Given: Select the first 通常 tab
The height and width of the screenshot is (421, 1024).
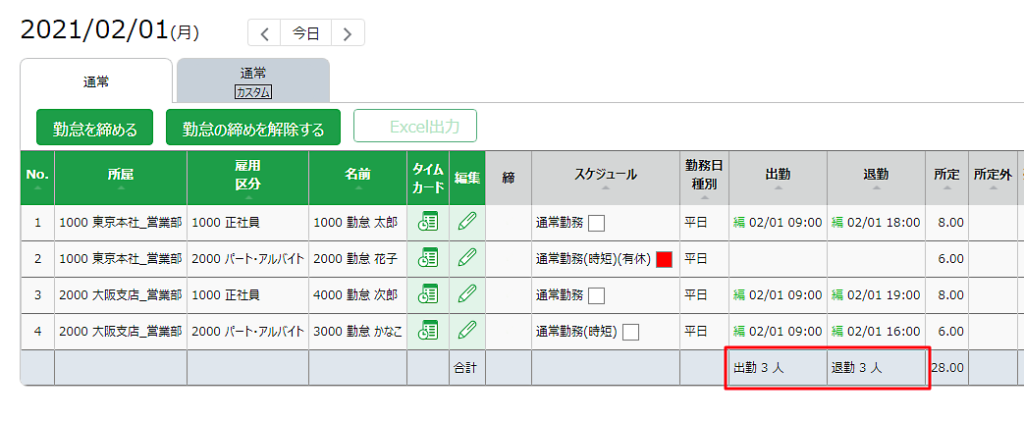Looking at the screenshot, I should 96,81.
